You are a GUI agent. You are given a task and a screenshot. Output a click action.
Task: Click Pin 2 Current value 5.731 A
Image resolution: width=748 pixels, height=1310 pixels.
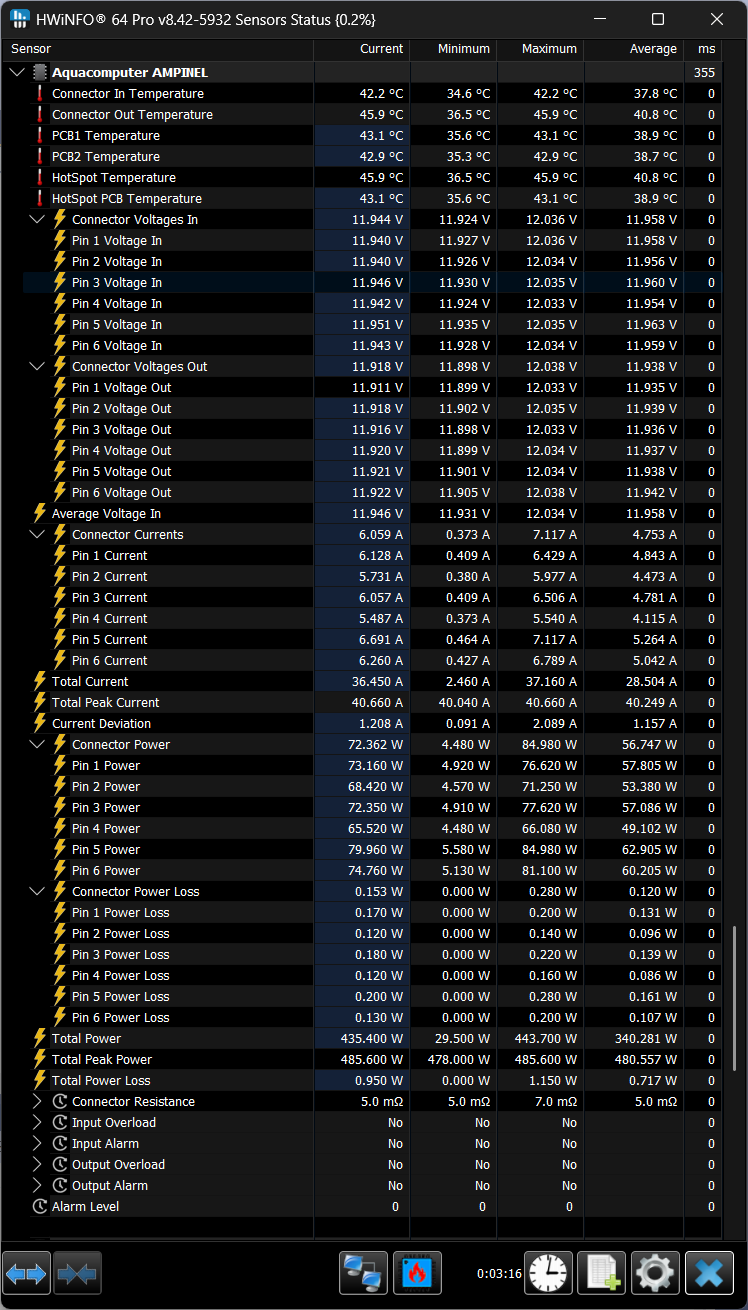pos(381,576)
